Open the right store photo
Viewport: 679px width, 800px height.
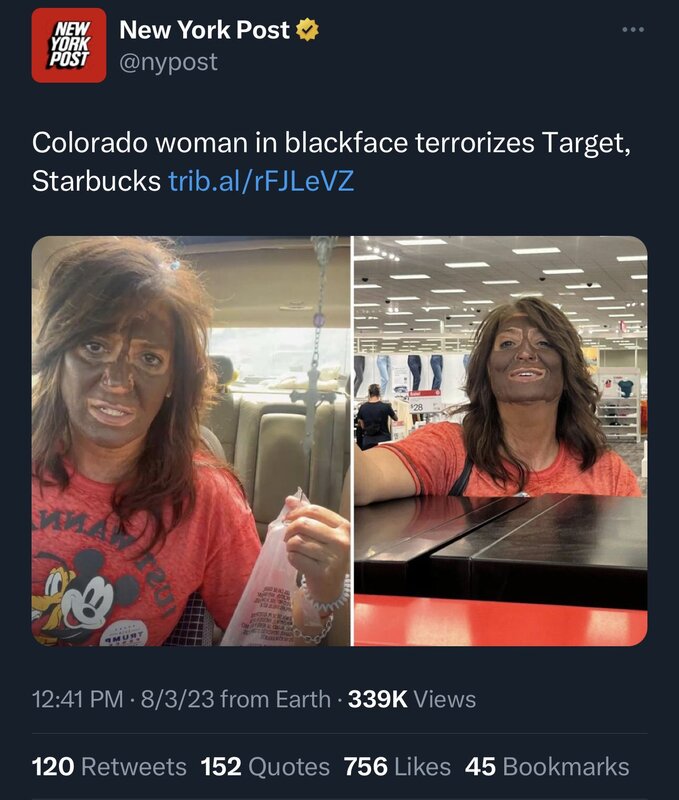tap(501, 441)
